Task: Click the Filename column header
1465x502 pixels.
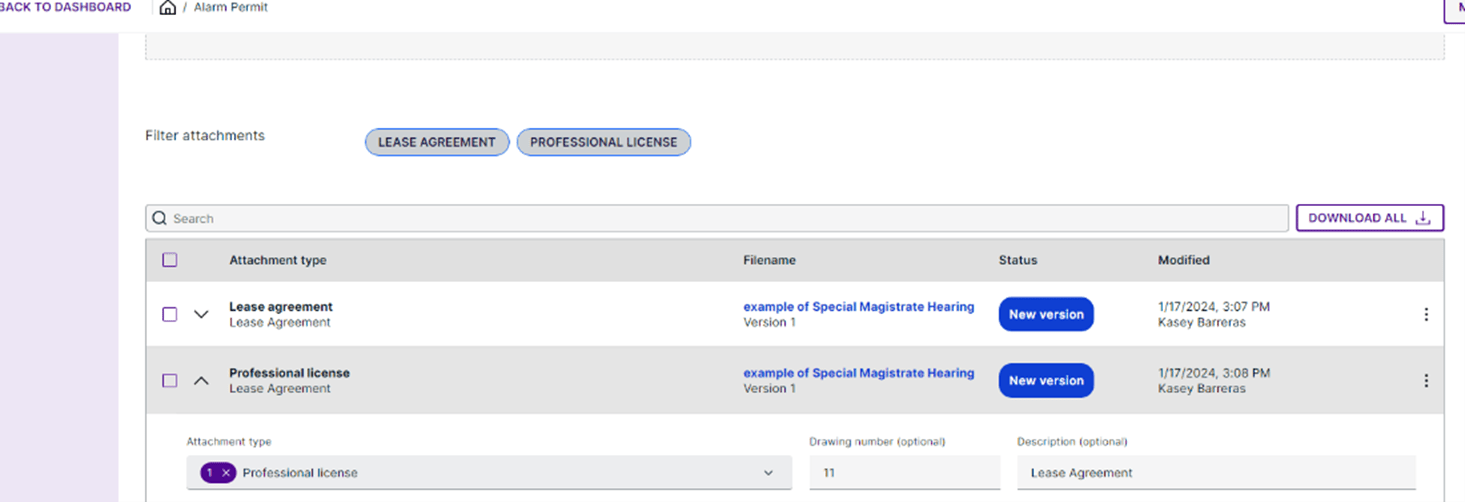Action: (769, 260)
